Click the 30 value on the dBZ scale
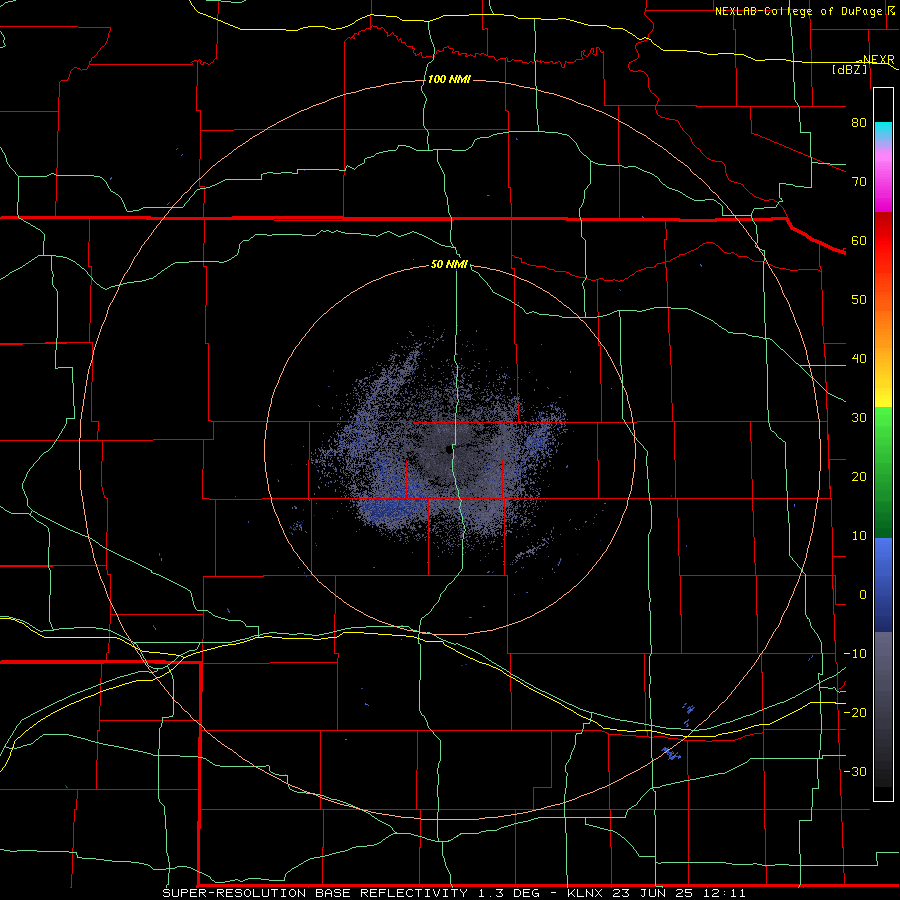Viewport: 900px width, 900px height. tap(859, 418)
